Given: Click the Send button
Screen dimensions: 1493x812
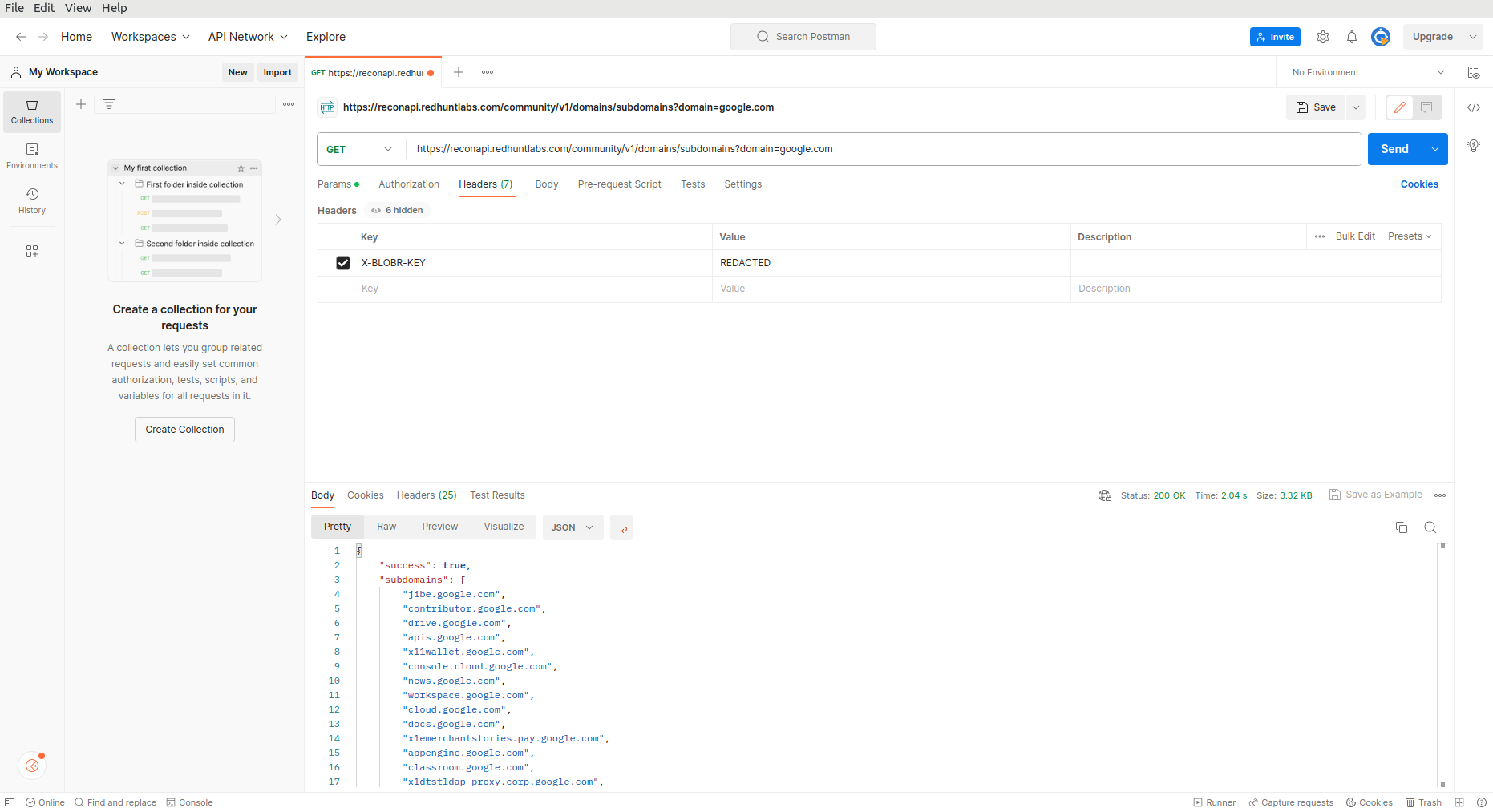Looking at the screenshot, I should [1394, 149].
